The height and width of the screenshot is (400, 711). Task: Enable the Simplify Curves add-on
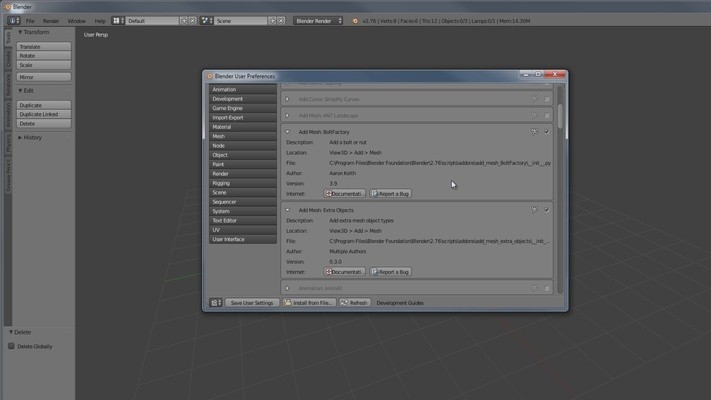[x=547, y=99]
